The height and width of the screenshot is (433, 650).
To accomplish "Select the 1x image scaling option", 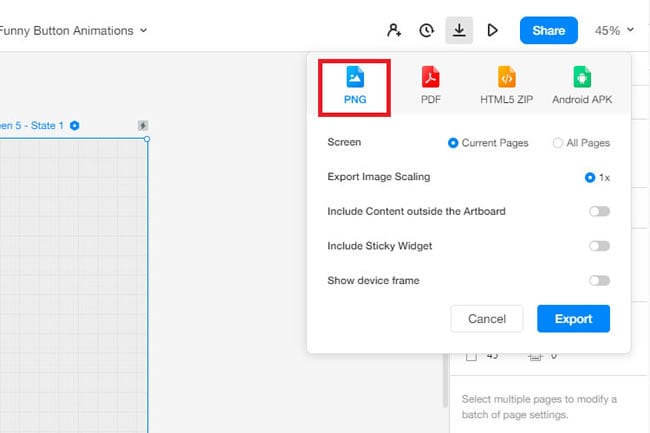I will click(x=597, y=178).
